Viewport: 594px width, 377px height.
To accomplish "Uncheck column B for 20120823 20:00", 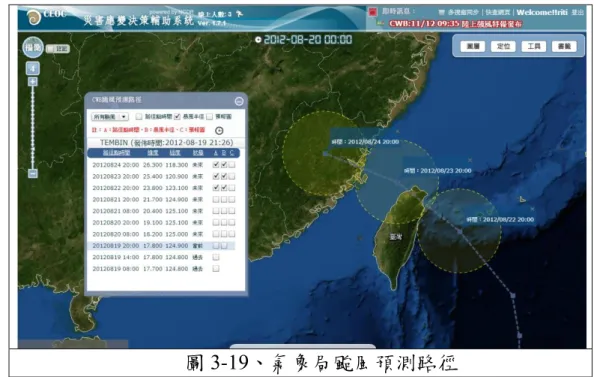I will pos(224,176).
